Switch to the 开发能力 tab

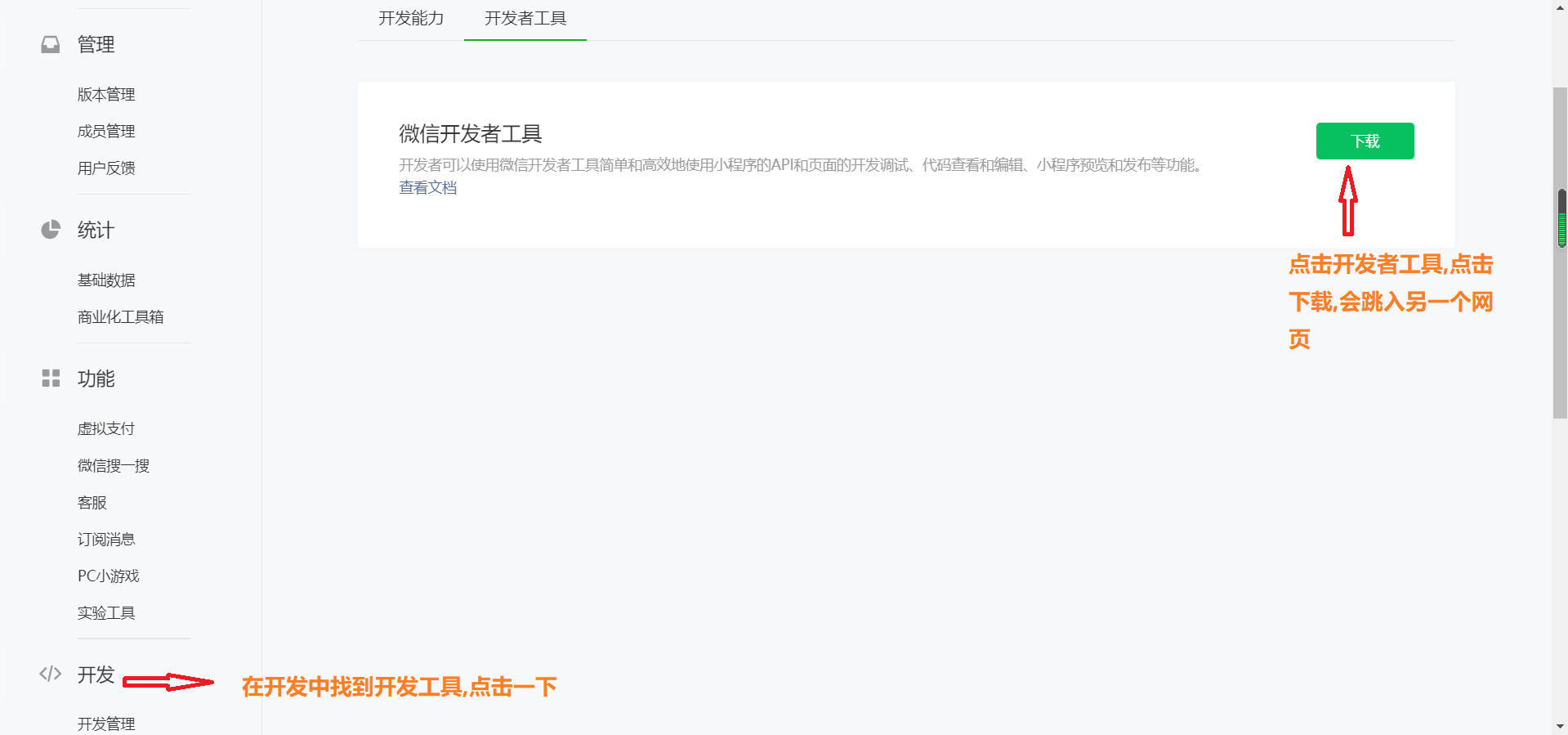coord(411,18)
